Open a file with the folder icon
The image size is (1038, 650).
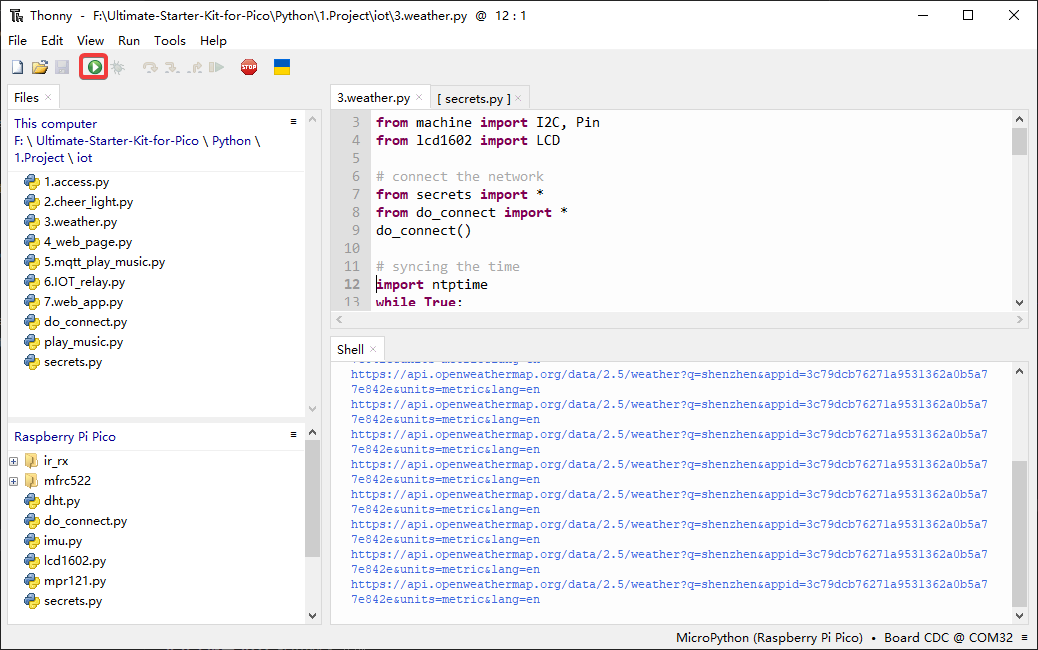pos(40,67)
